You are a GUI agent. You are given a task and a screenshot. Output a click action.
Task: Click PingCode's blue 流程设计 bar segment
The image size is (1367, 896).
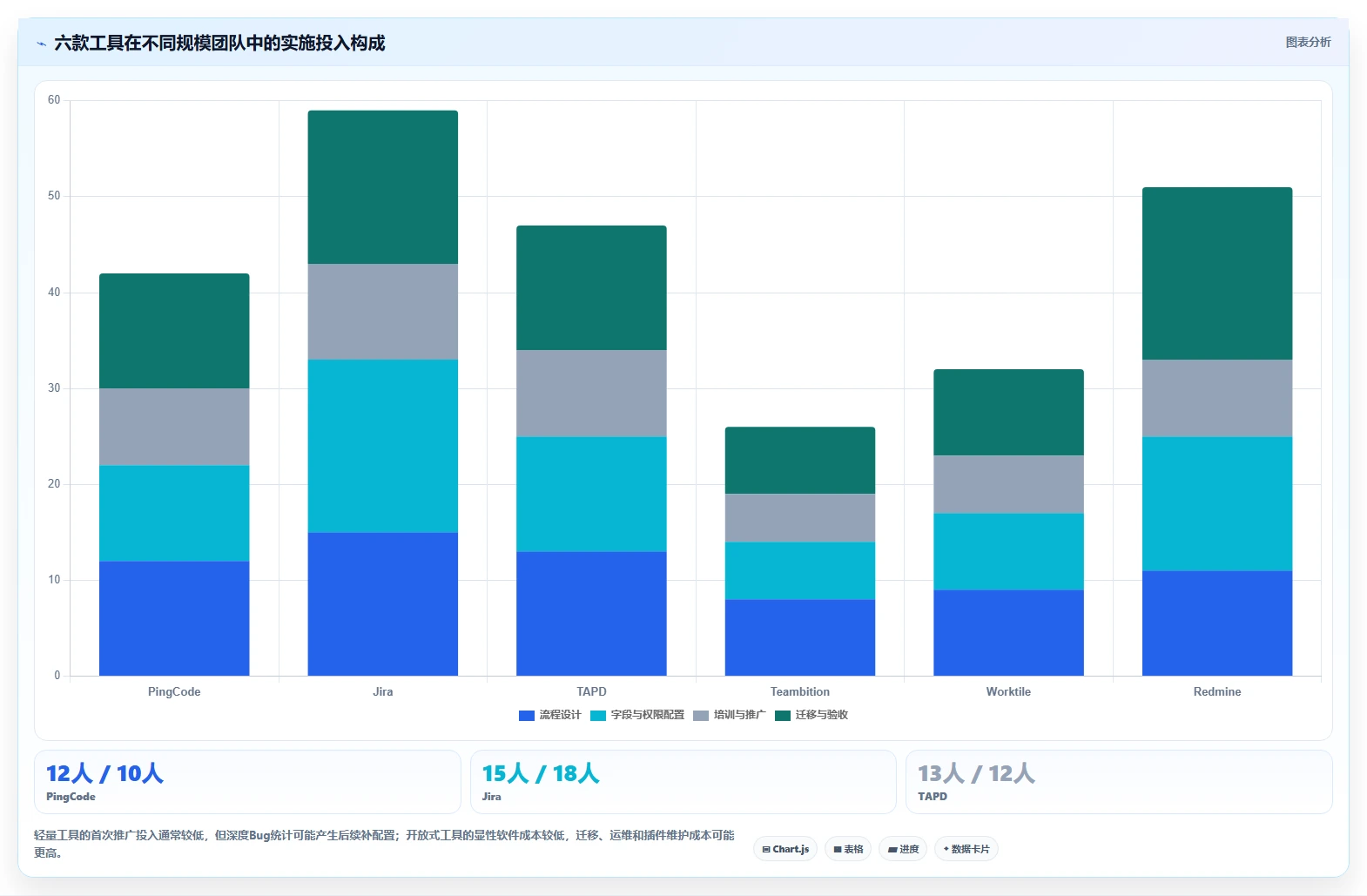174,618
